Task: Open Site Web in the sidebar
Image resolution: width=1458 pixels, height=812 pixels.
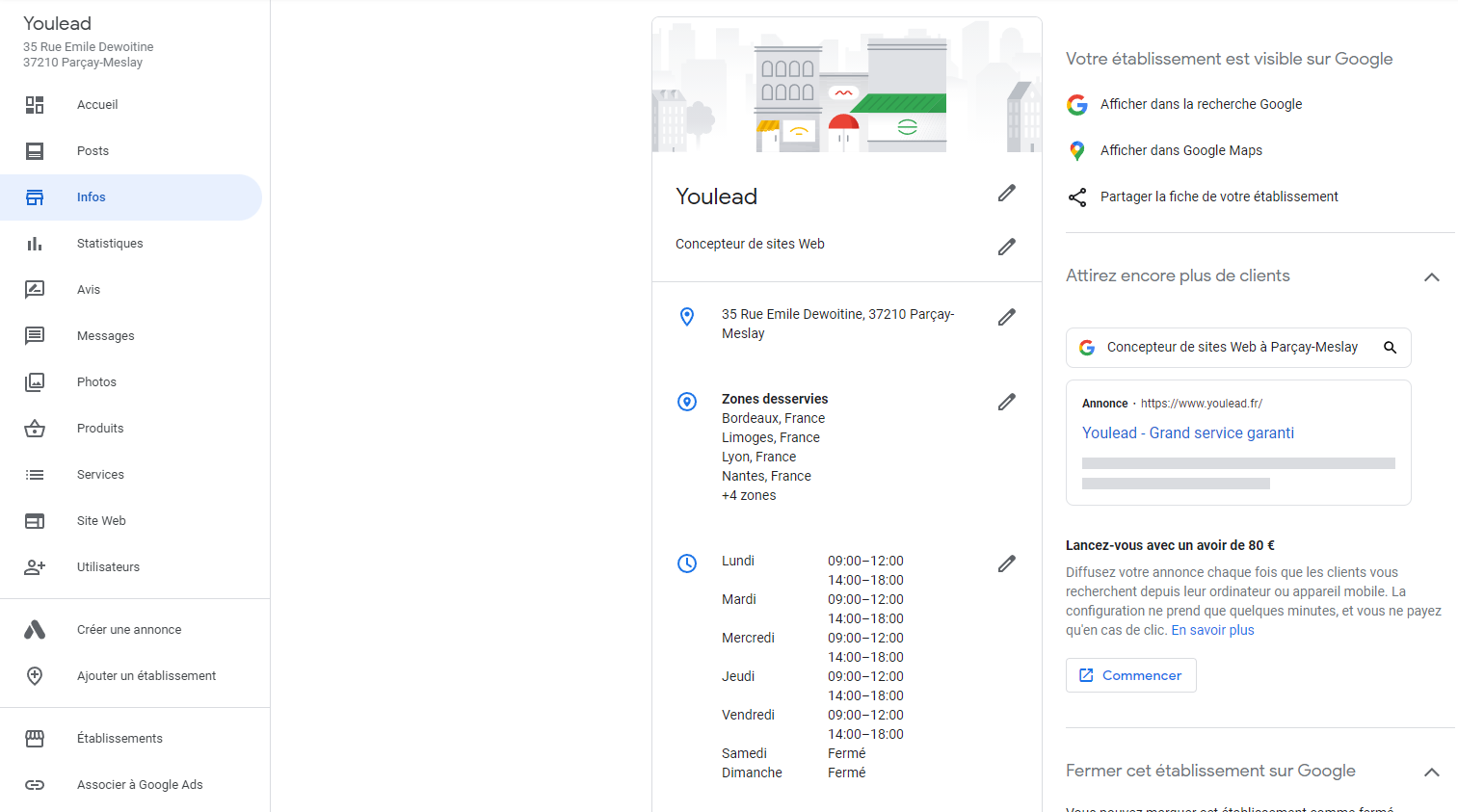Action: (131, 521)
